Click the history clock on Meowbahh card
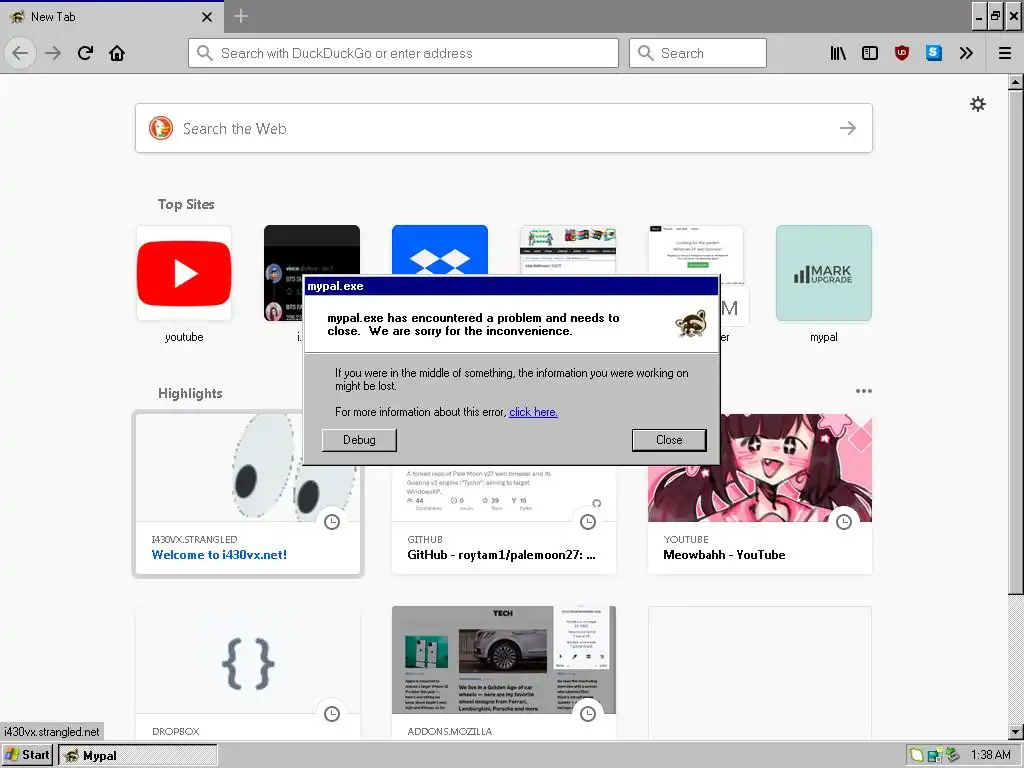The width and height of the screenshot is (1024, 768). (844, 521)
